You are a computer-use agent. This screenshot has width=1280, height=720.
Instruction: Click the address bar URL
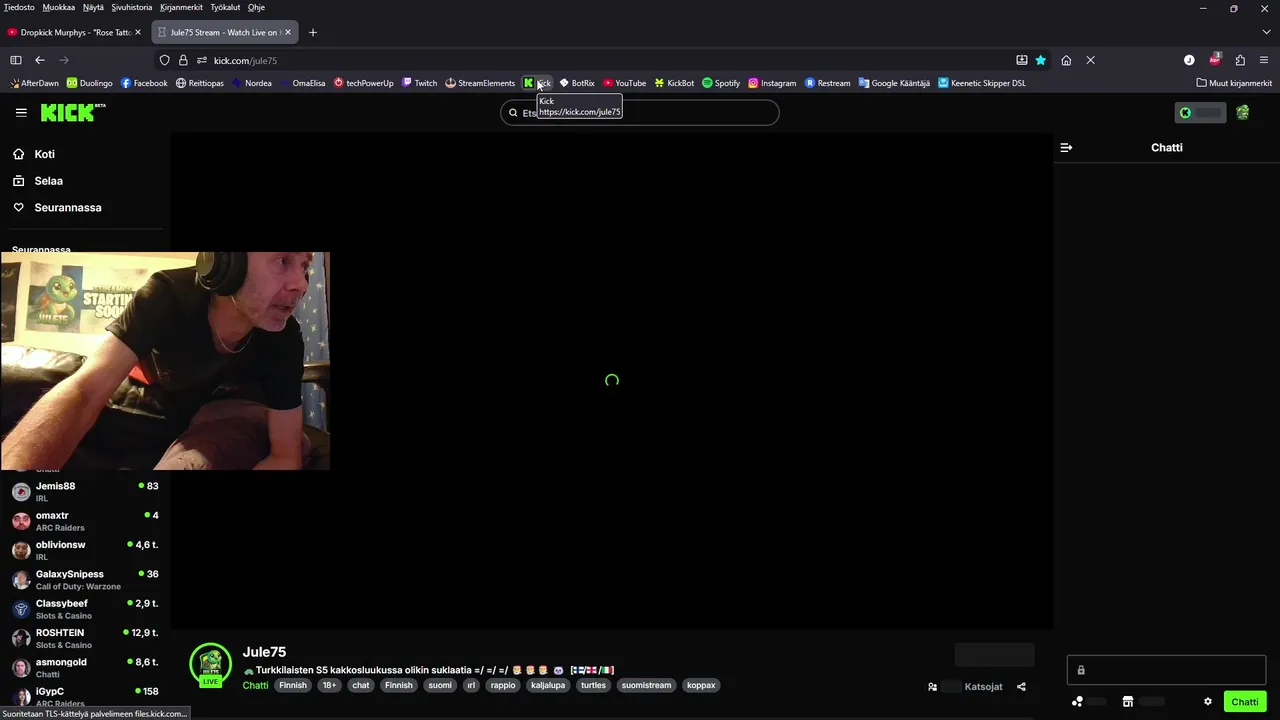coord(246,60)
